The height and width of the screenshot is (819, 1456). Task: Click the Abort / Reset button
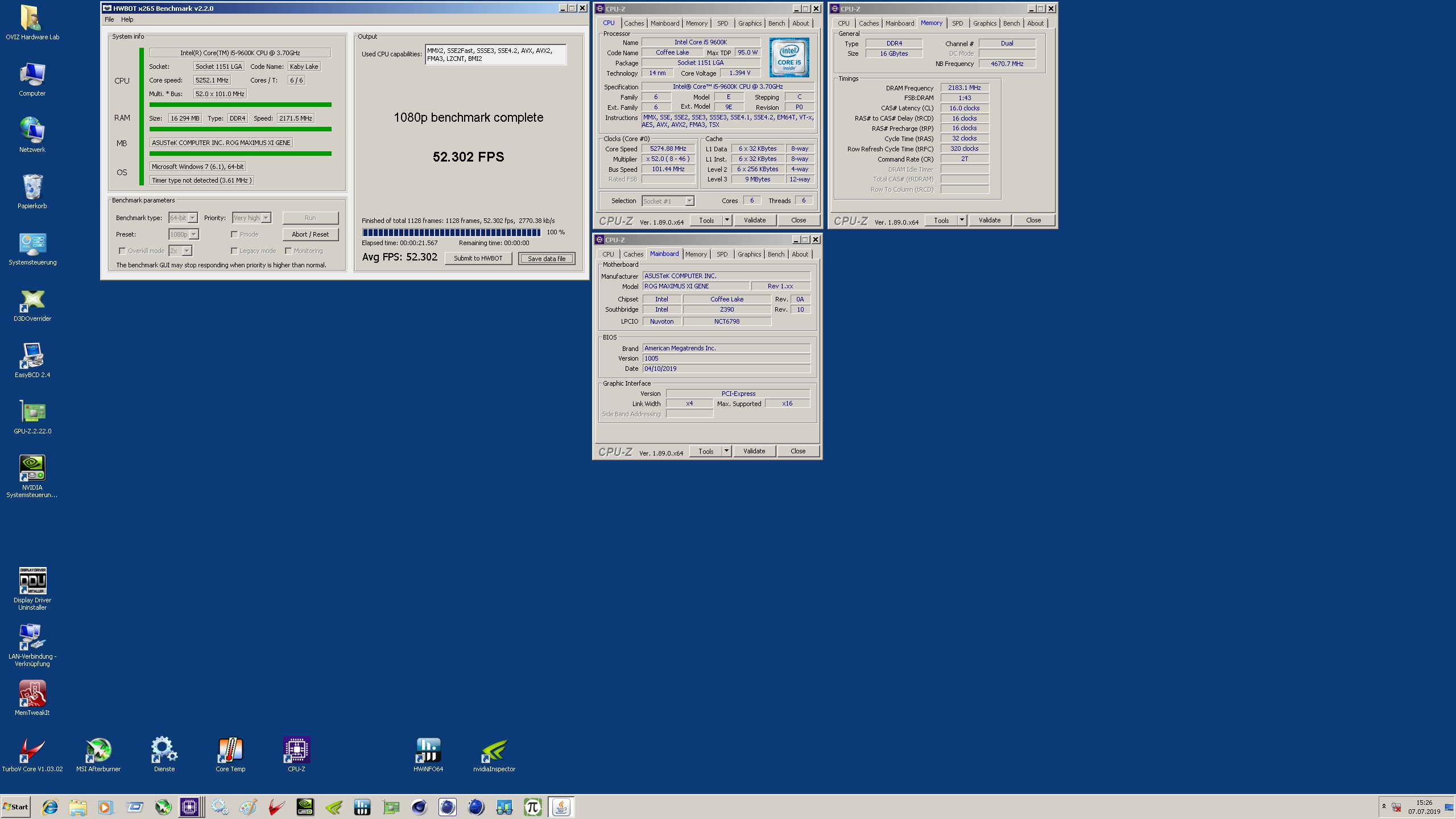click(x=310, y=234)
